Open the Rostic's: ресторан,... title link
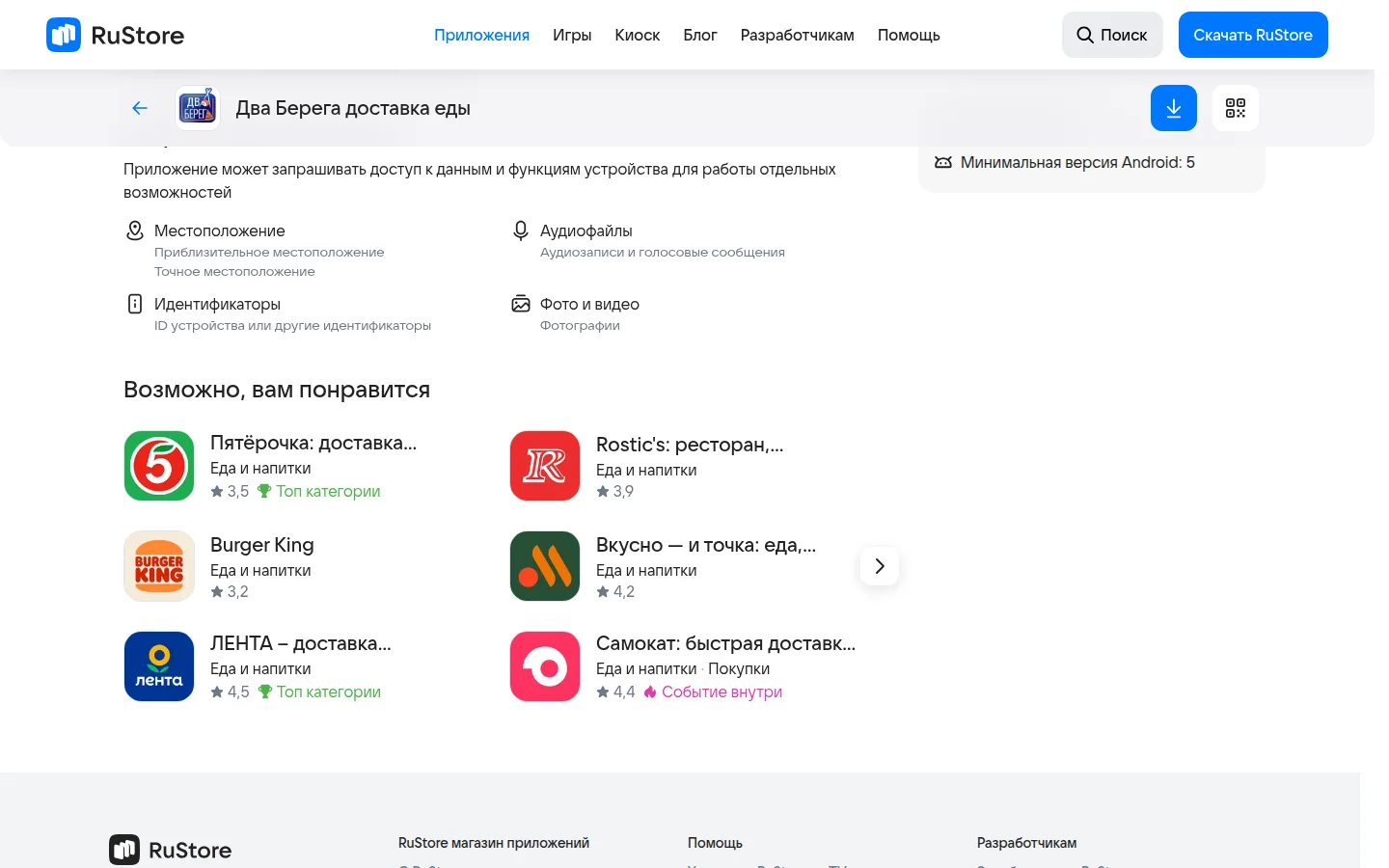 point(690,445)
